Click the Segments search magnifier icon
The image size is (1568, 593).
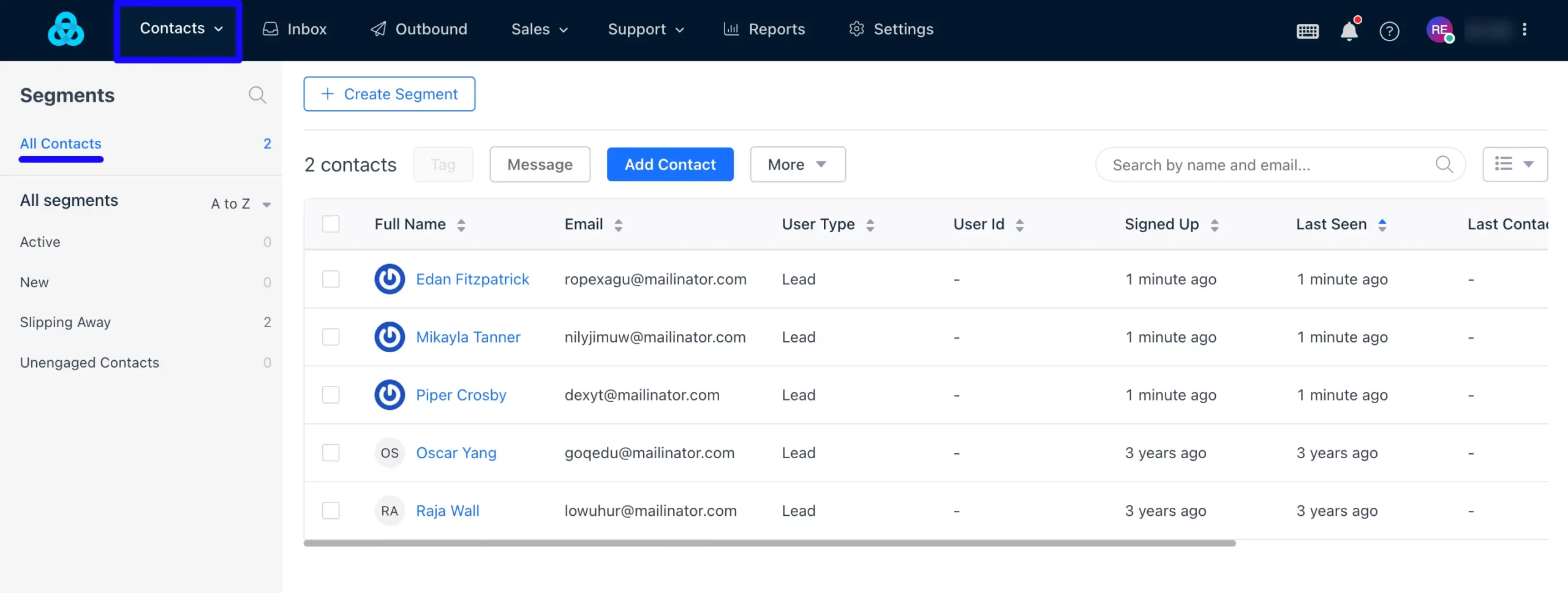tap(257, 95)
